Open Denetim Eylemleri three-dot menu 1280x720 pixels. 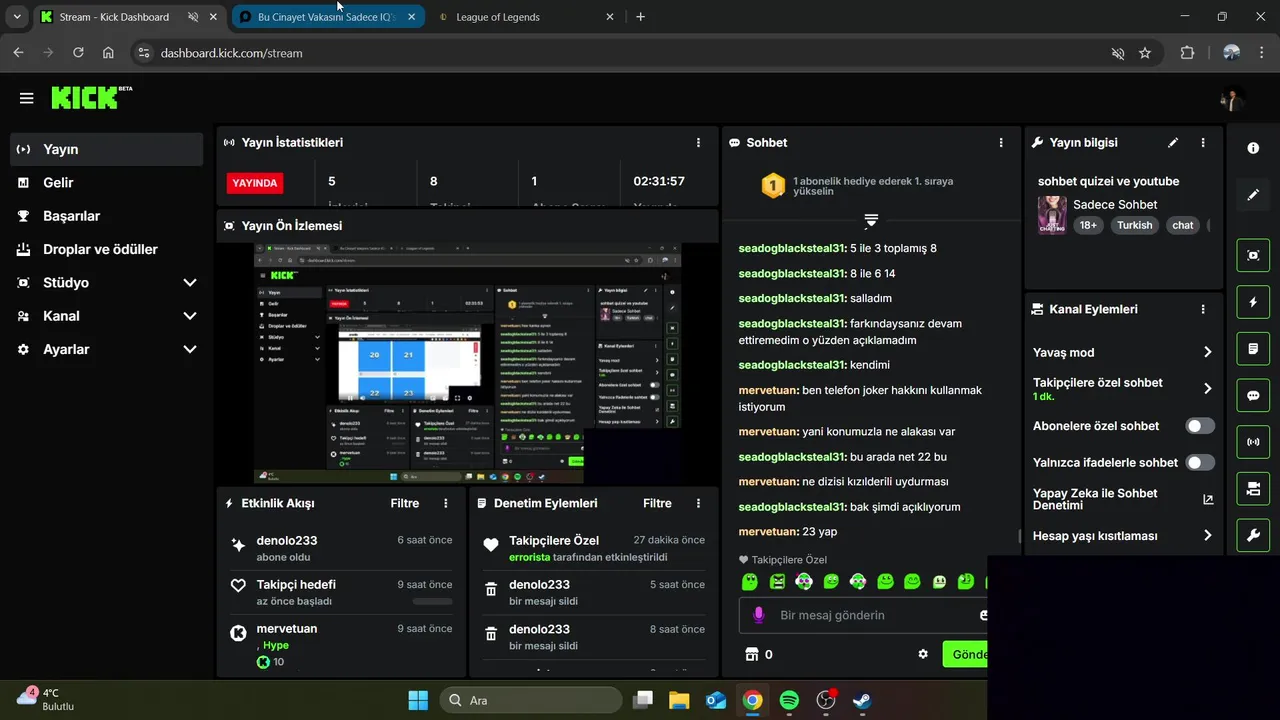[699, 503]
